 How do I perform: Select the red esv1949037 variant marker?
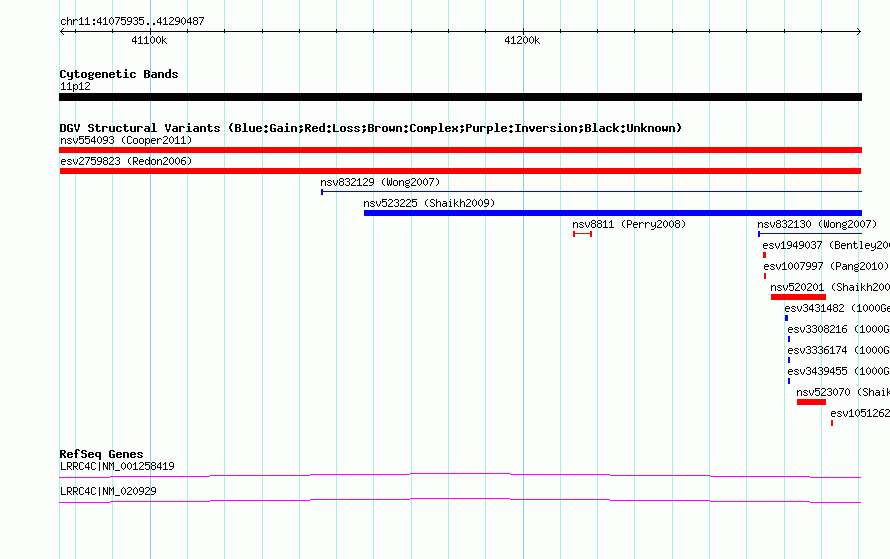pyautogui.click(x=765, y=255)
